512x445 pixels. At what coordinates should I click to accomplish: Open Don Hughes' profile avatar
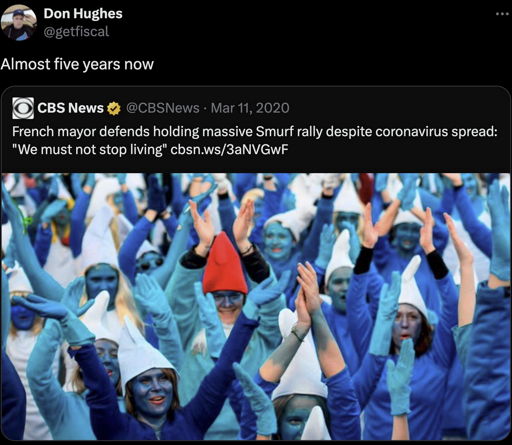18,23
